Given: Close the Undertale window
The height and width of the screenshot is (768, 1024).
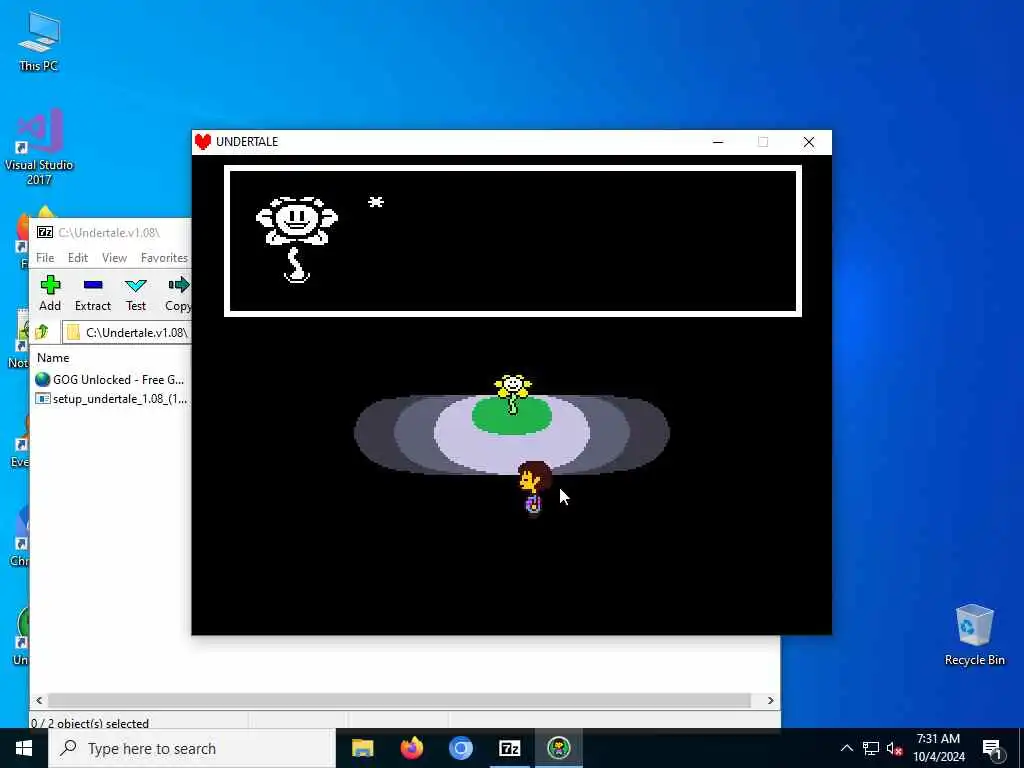Looking at the screenshot, I should click(808, 142).
